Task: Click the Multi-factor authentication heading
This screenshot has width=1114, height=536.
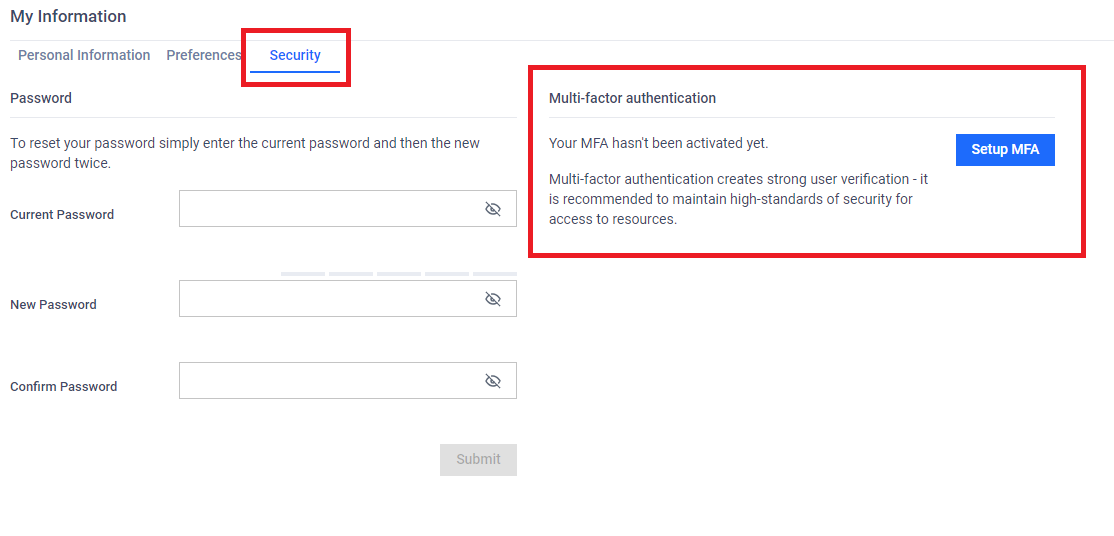Action: tap(632, 98)
